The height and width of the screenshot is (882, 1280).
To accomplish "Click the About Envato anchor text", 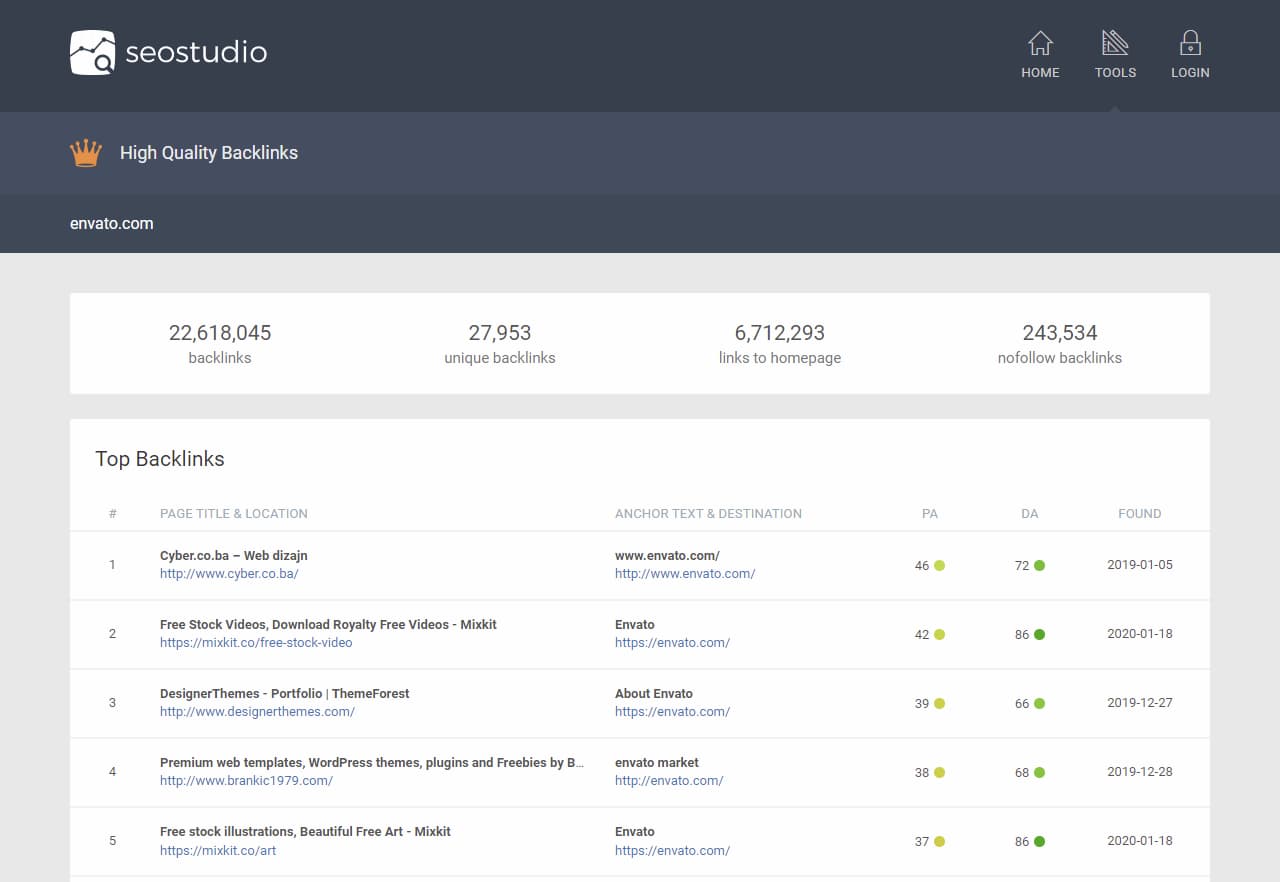I will tap(654, 694).
